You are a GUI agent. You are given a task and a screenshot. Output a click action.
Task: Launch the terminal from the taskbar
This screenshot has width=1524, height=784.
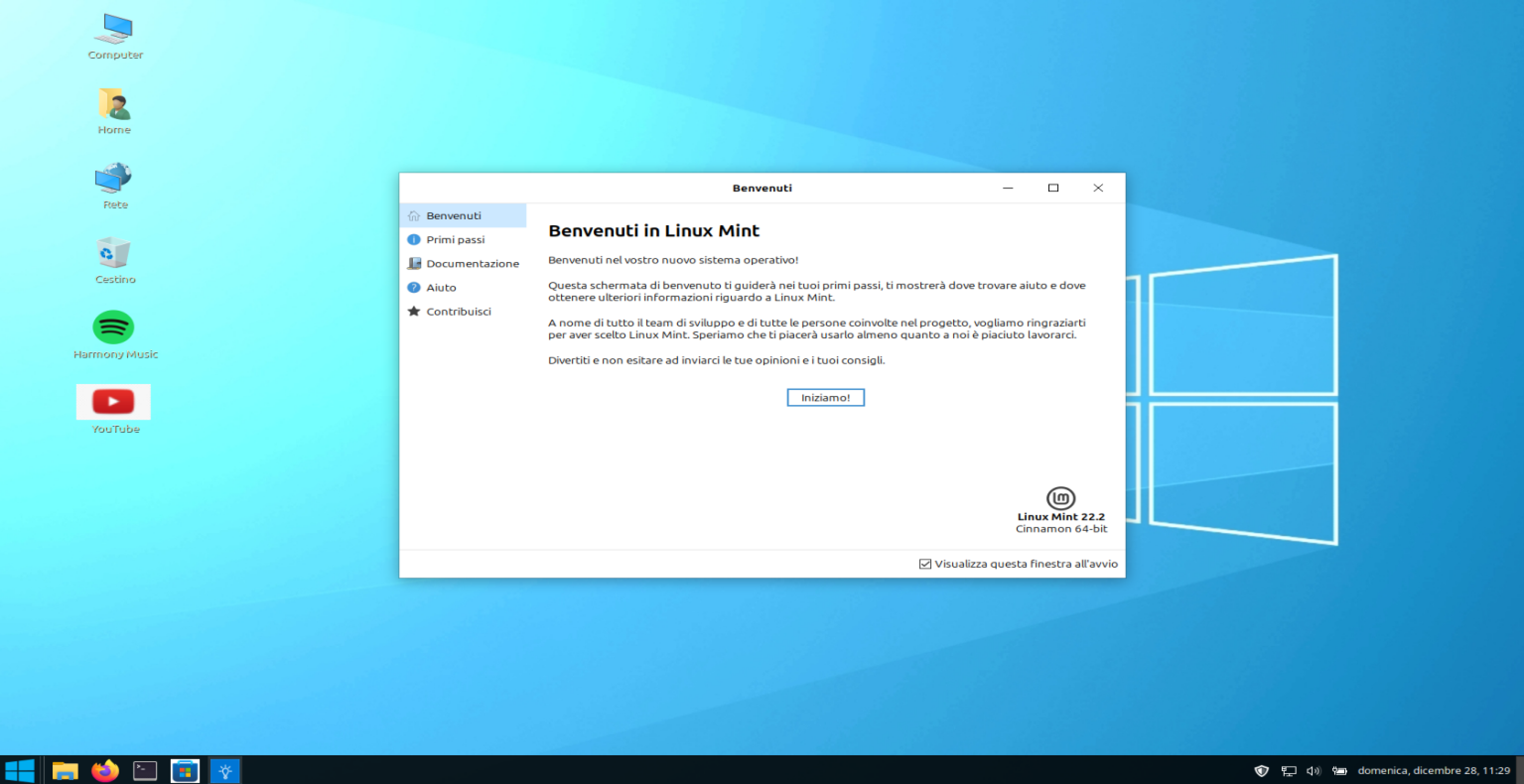tap(145, 771)
